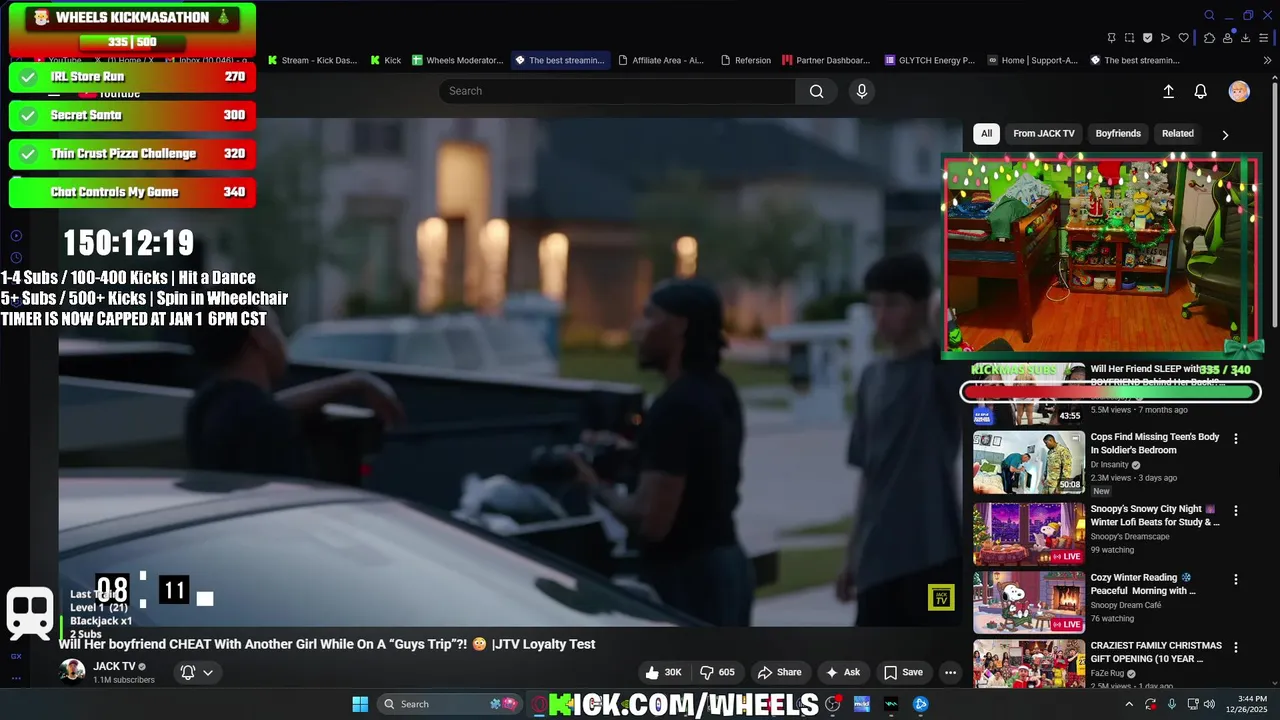Screen dimensions: 1280x720
Task: Open the browser profile account icon
Action: pos(1227,38)
